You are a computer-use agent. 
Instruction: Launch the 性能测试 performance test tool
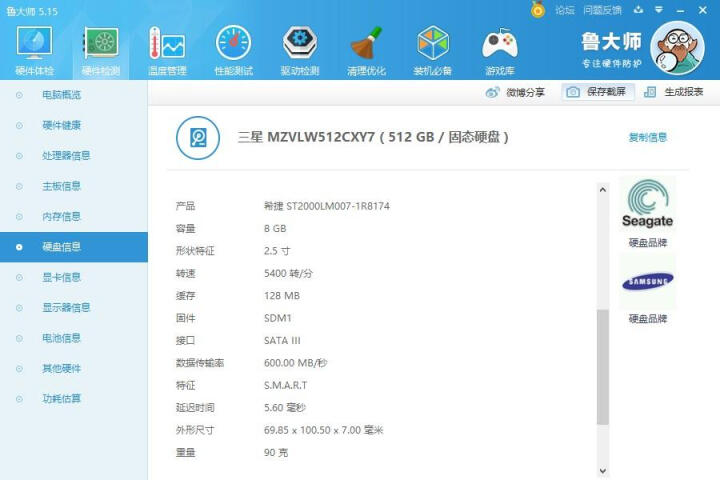[233, 51]
